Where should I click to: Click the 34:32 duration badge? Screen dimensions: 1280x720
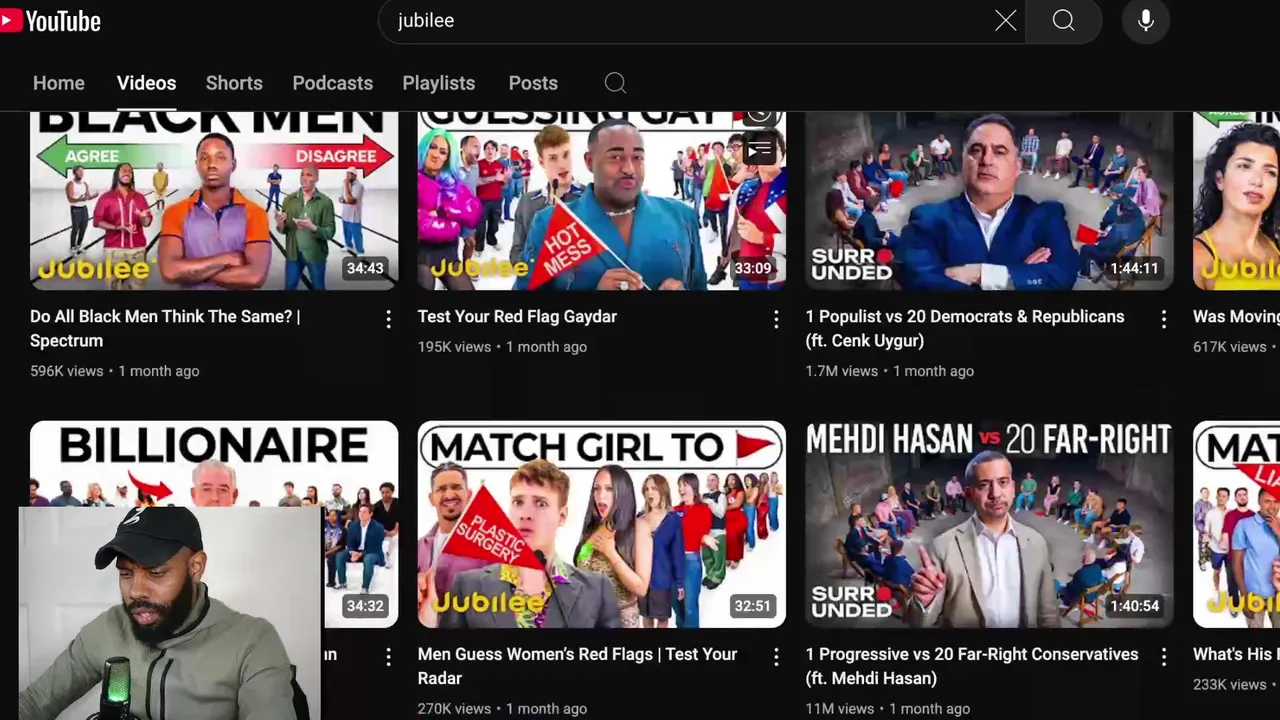click(x=365, y=606)
